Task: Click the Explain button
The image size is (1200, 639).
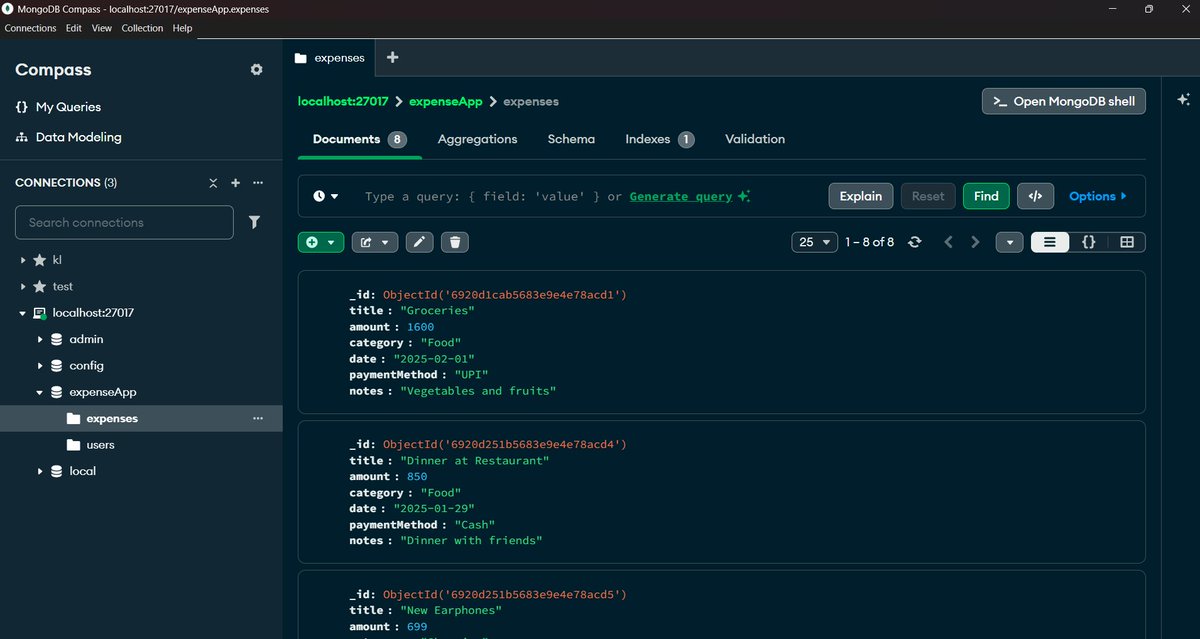Action: coord(861,196)
